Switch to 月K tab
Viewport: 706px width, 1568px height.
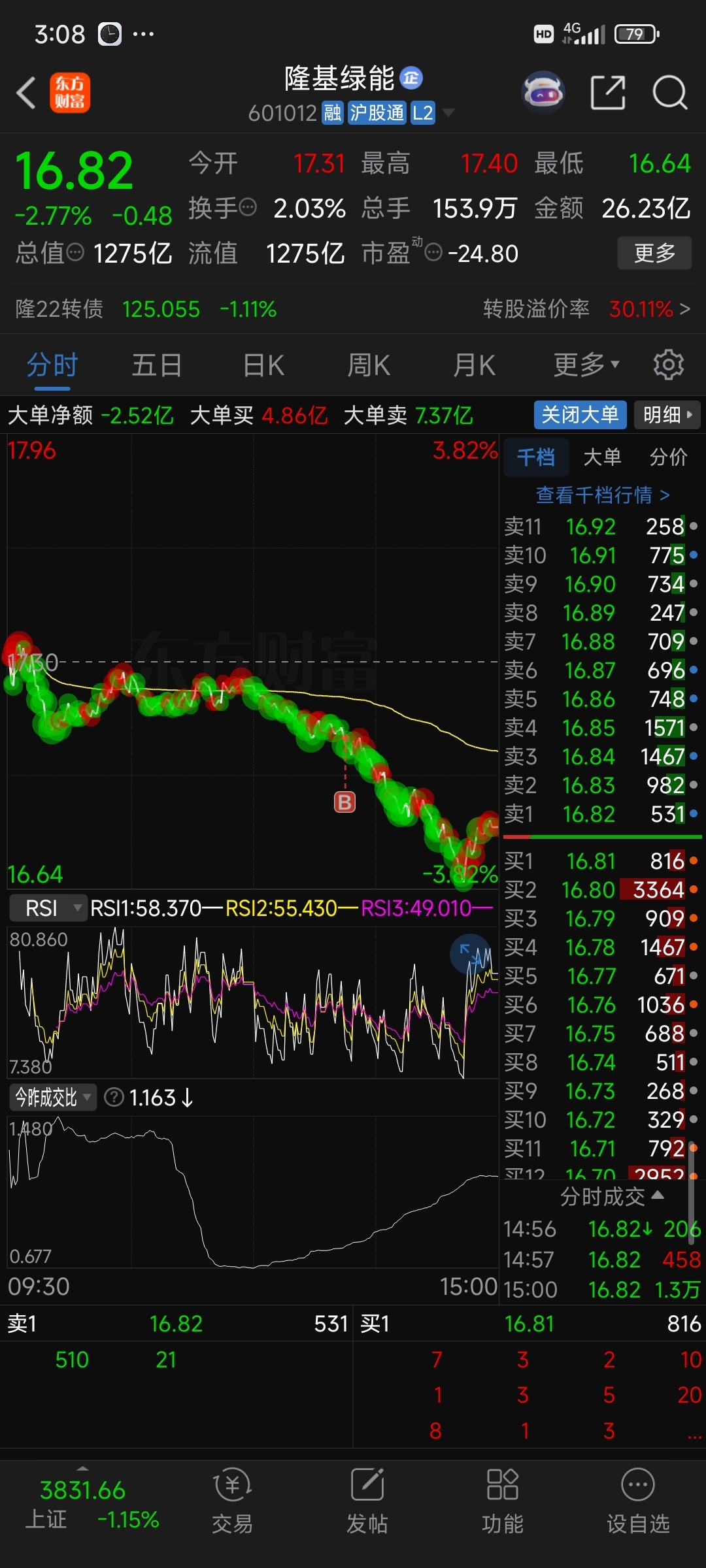[475, 365]
